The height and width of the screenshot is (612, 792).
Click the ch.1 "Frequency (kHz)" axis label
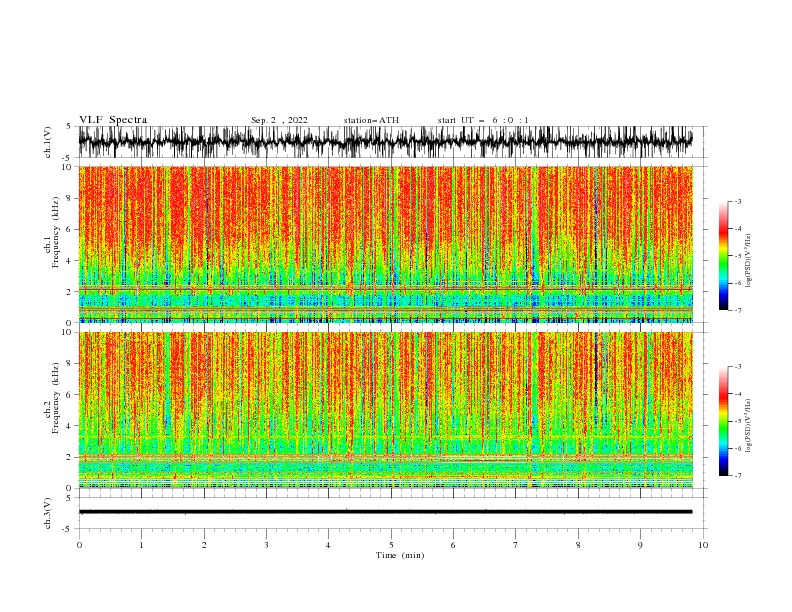coord(56,232)
